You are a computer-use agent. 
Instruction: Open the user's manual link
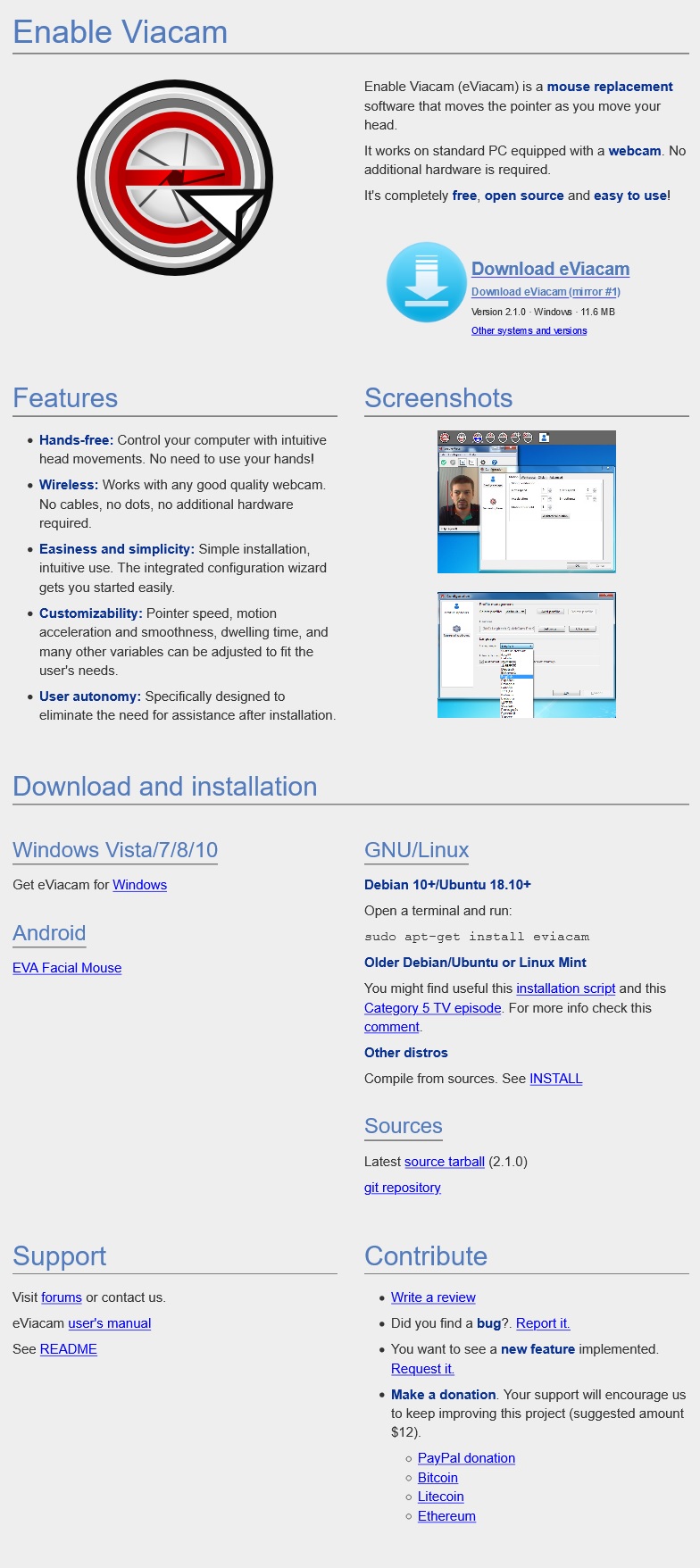[110, 1323]
